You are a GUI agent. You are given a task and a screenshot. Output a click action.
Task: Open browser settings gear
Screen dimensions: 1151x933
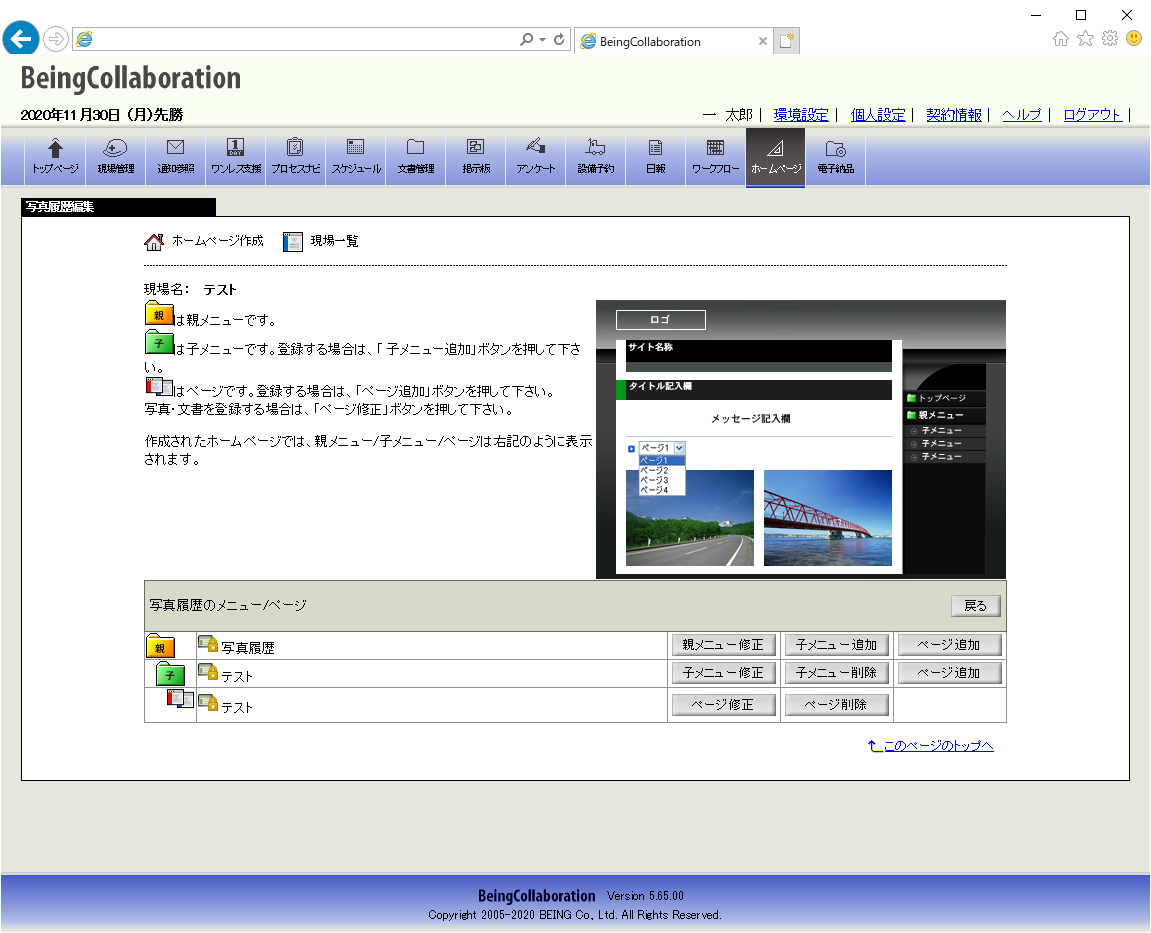1110,38
